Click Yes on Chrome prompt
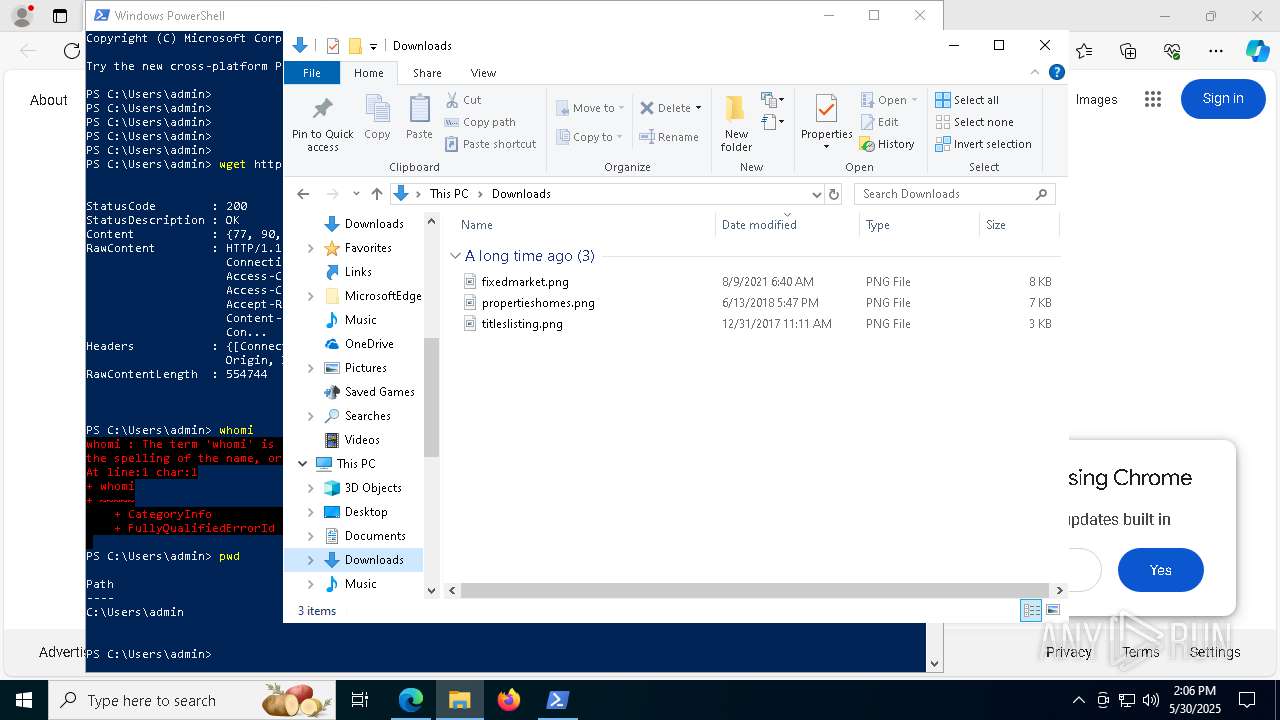This screenshot has height=720, width=1280. pos(1160,570)
